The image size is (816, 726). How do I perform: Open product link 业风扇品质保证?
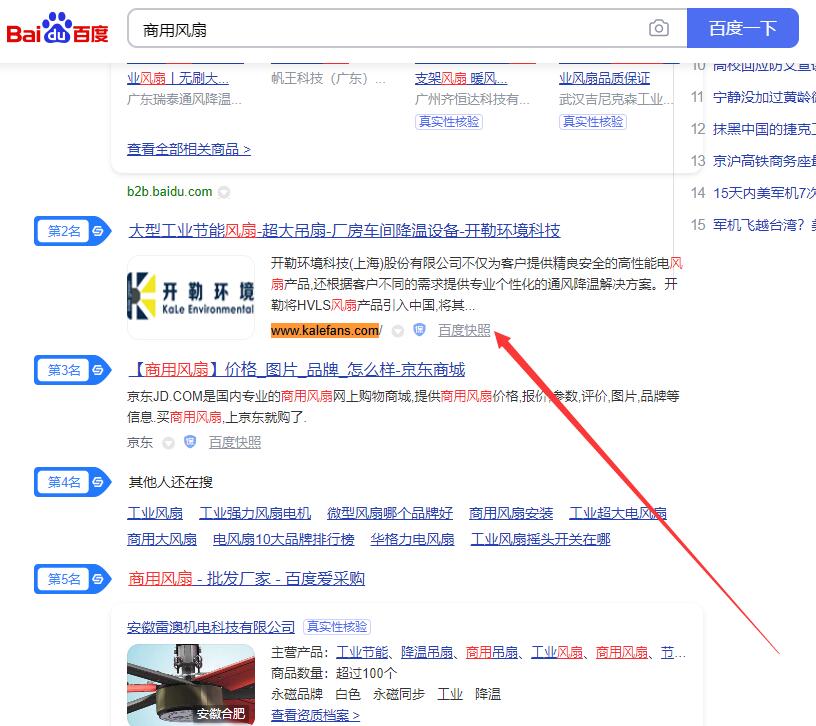(605, 79)
